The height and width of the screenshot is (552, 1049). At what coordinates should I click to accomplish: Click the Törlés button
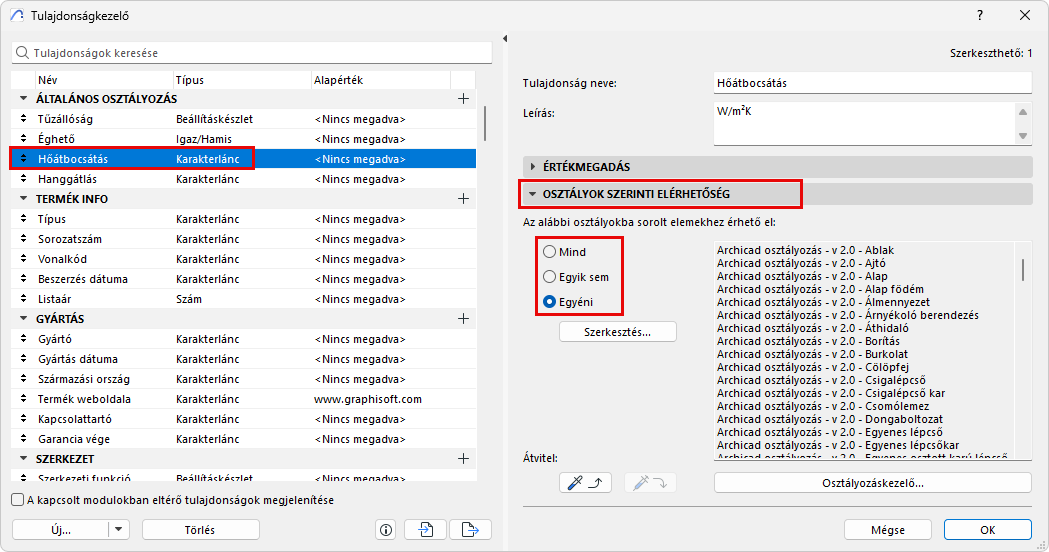pyautogui.click(x=200, y=529)
